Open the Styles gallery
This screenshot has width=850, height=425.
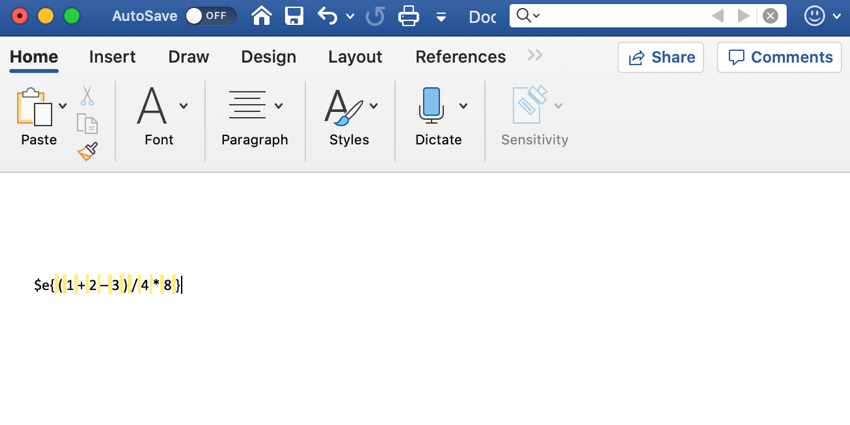click(343, 107)
